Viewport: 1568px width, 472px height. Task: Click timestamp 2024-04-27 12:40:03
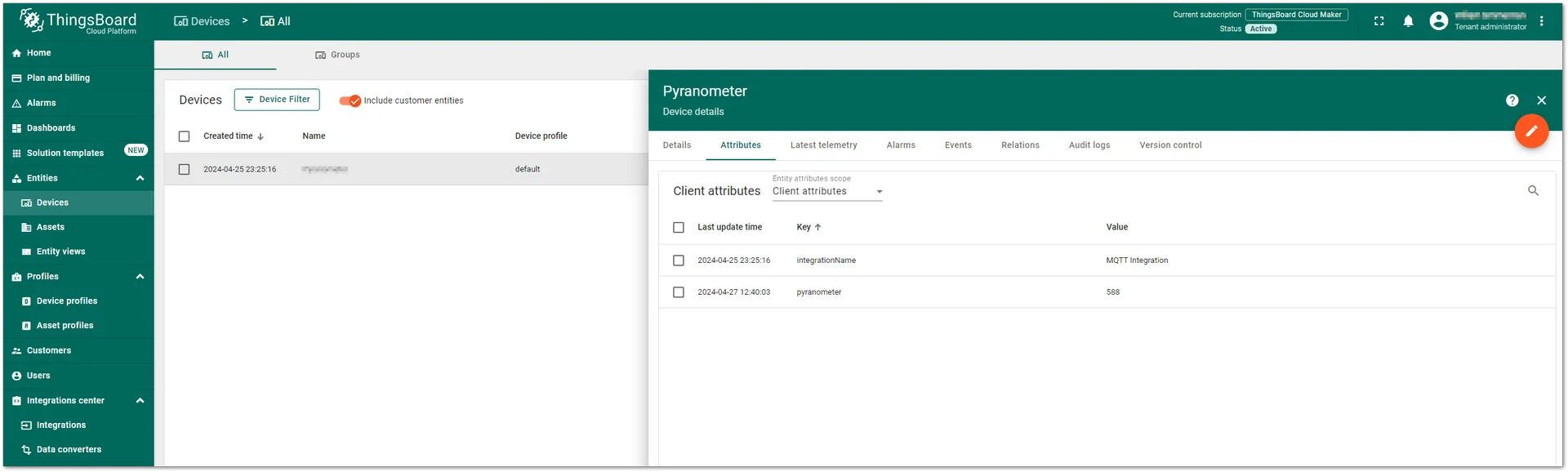tap(733, 292)
